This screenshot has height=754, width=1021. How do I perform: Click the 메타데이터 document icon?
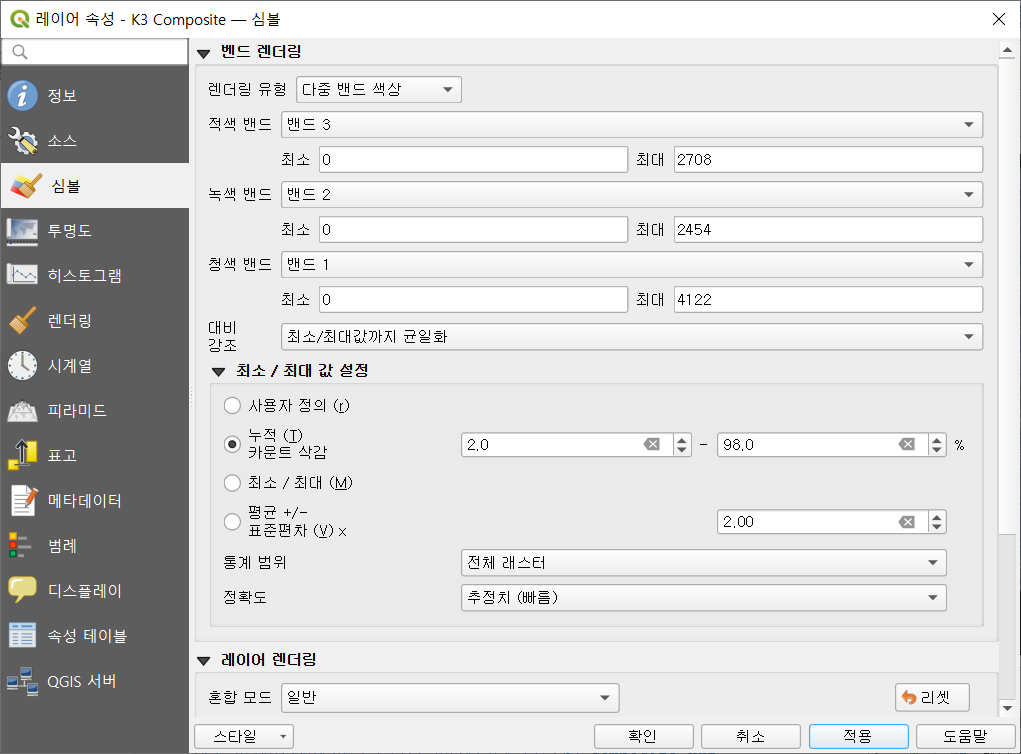(24, 501)
